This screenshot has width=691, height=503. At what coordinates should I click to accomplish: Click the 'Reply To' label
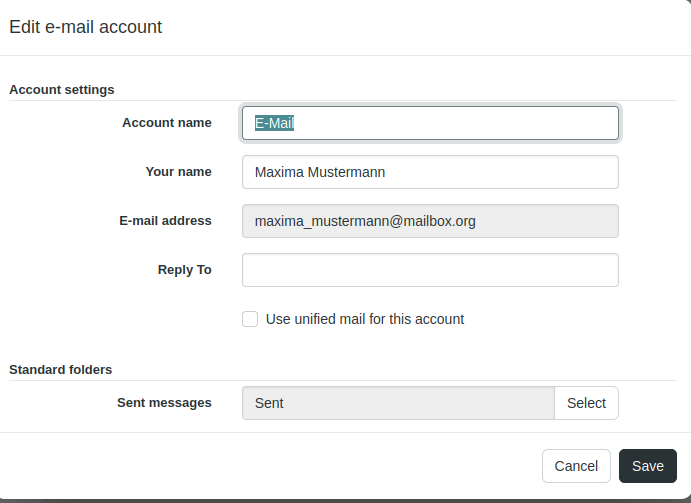(x=184, y=270)
